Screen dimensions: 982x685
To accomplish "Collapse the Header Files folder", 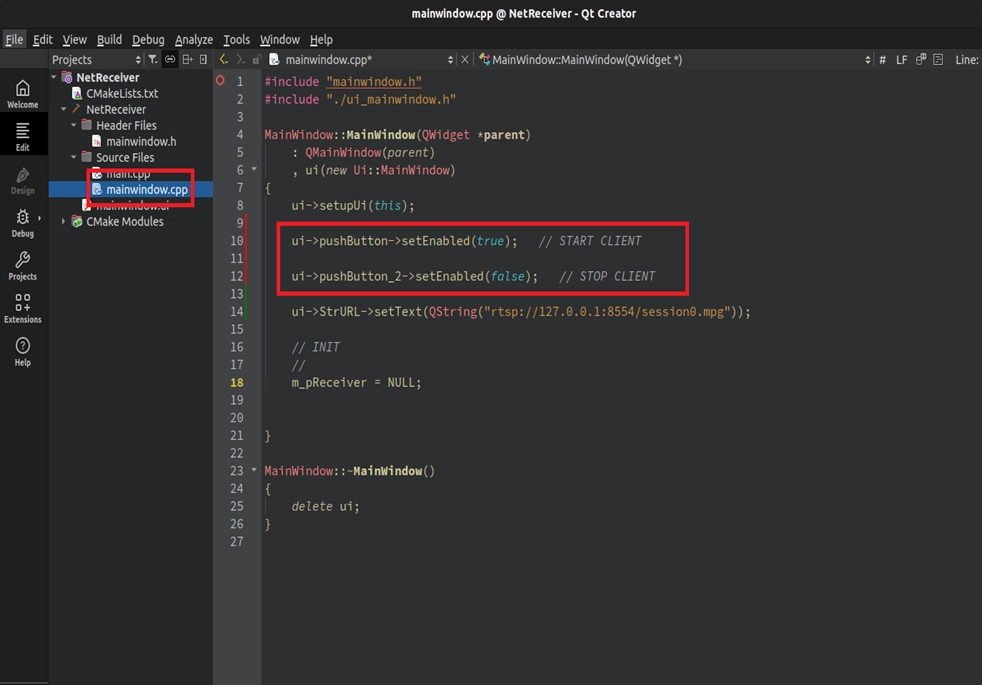I will (x=74, y=125).
